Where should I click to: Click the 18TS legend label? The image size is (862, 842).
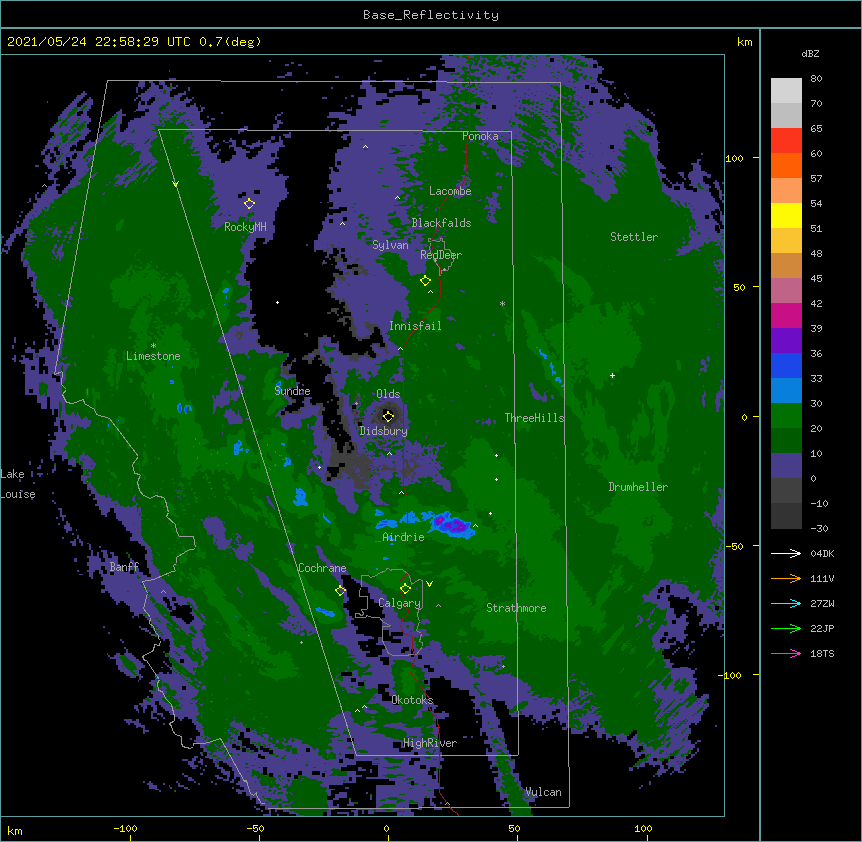pos(822,653)
